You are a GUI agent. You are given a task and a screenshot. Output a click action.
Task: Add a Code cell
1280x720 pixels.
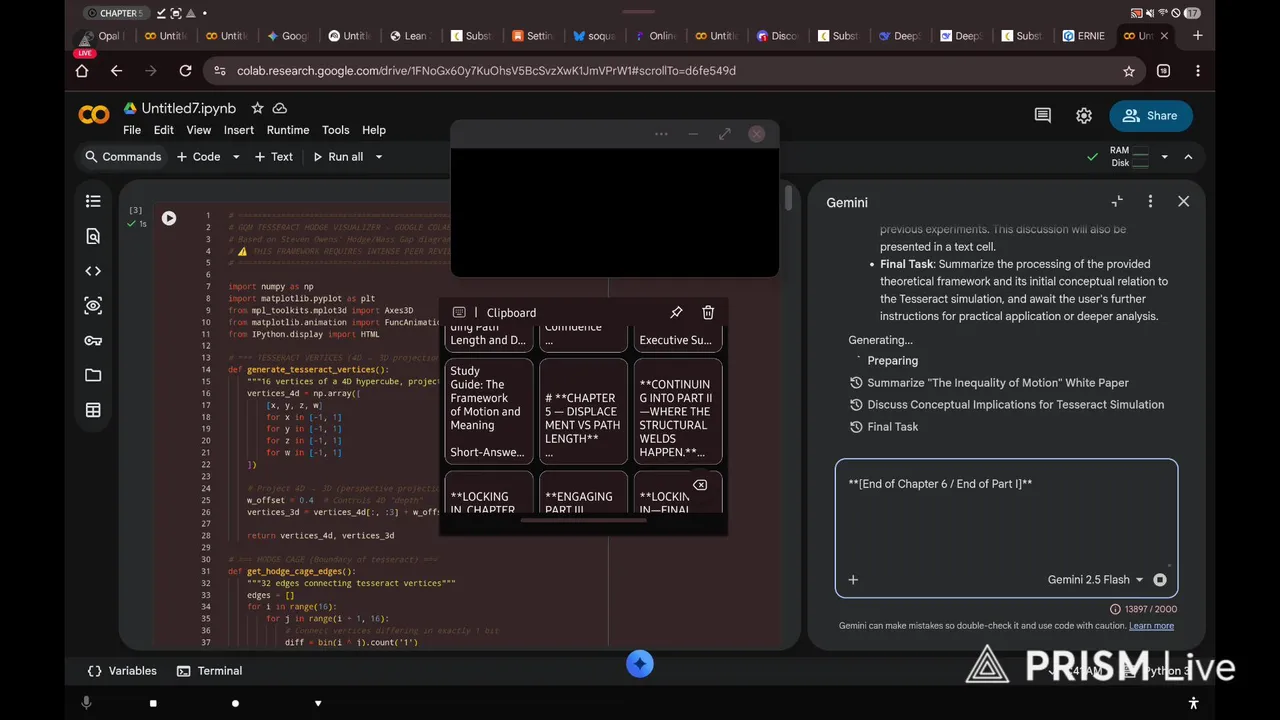click(x=198, y=157)
